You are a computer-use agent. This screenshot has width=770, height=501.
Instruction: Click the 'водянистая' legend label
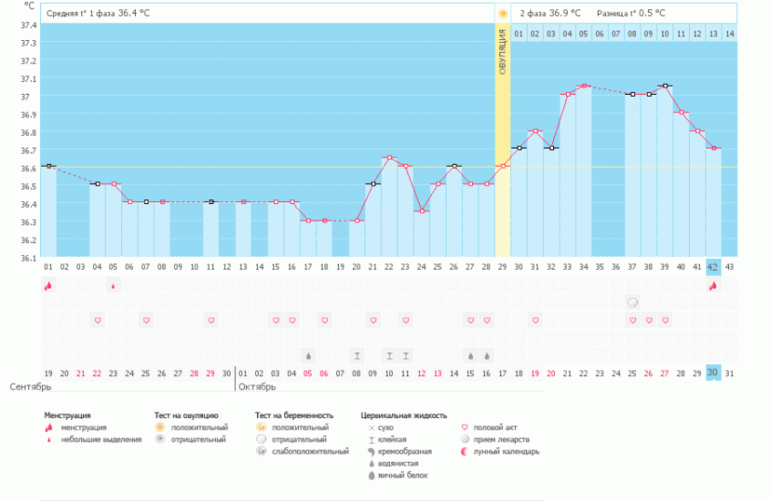tap(398, 464)
